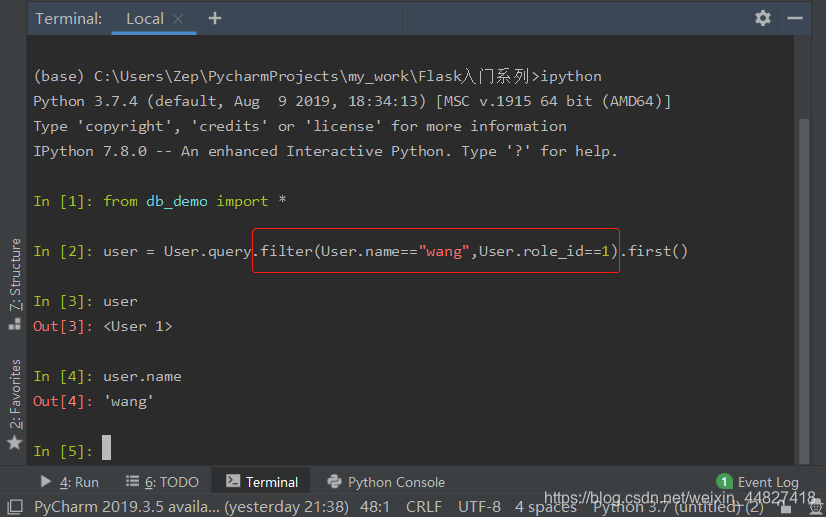
Task: Switch to the Local terminal tab
Action: point(145,19)
